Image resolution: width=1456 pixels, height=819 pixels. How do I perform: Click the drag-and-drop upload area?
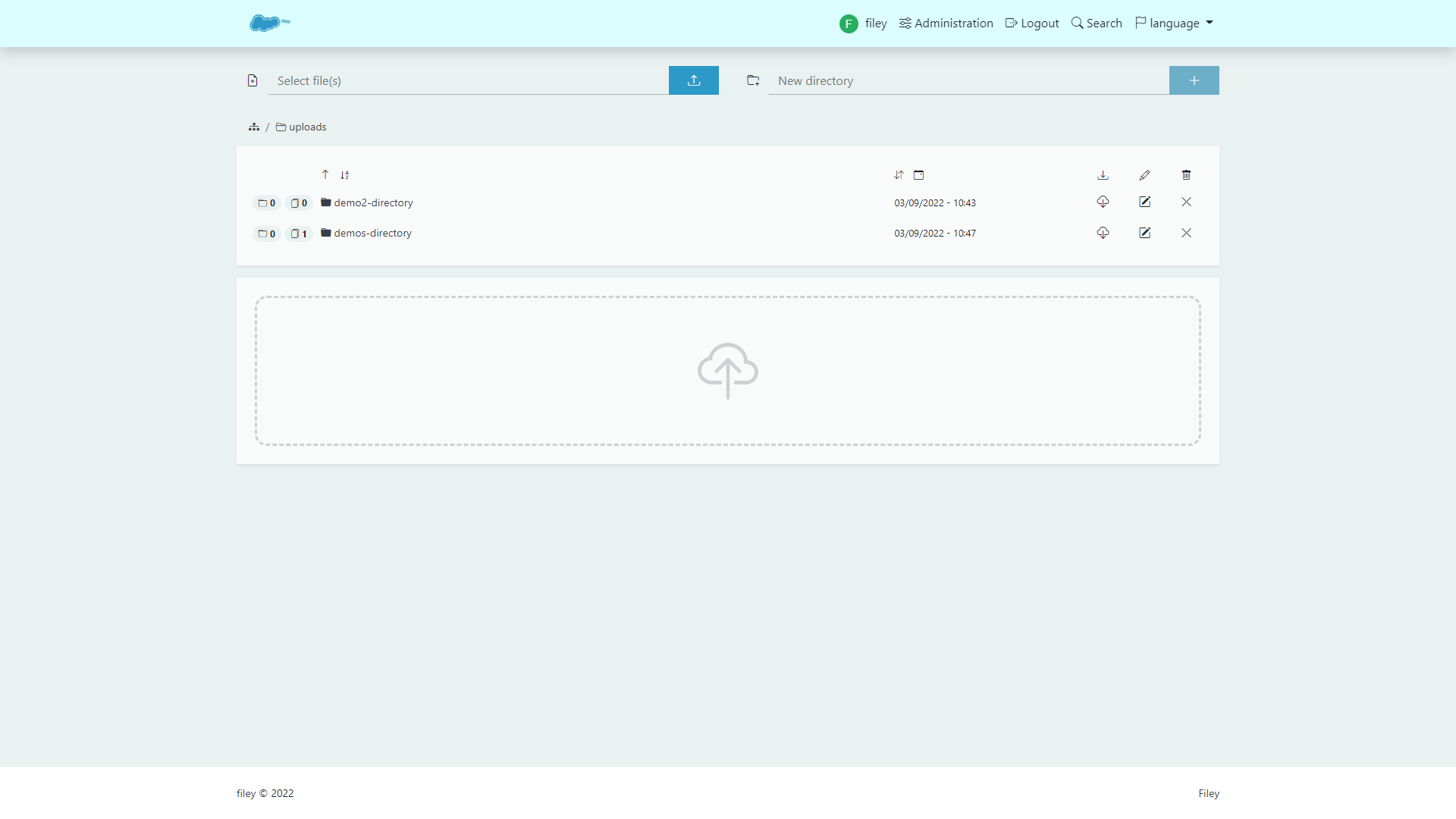727,371
